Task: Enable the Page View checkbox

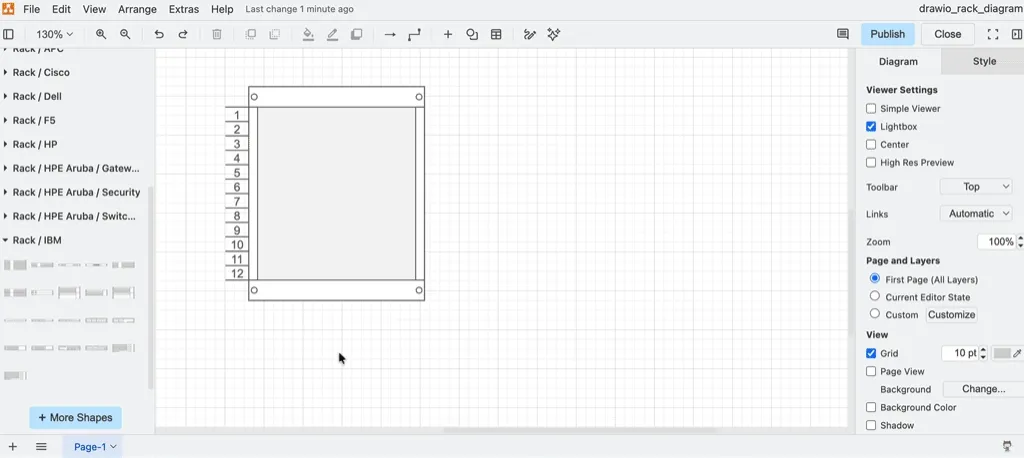Action: (x=871, y=371)
